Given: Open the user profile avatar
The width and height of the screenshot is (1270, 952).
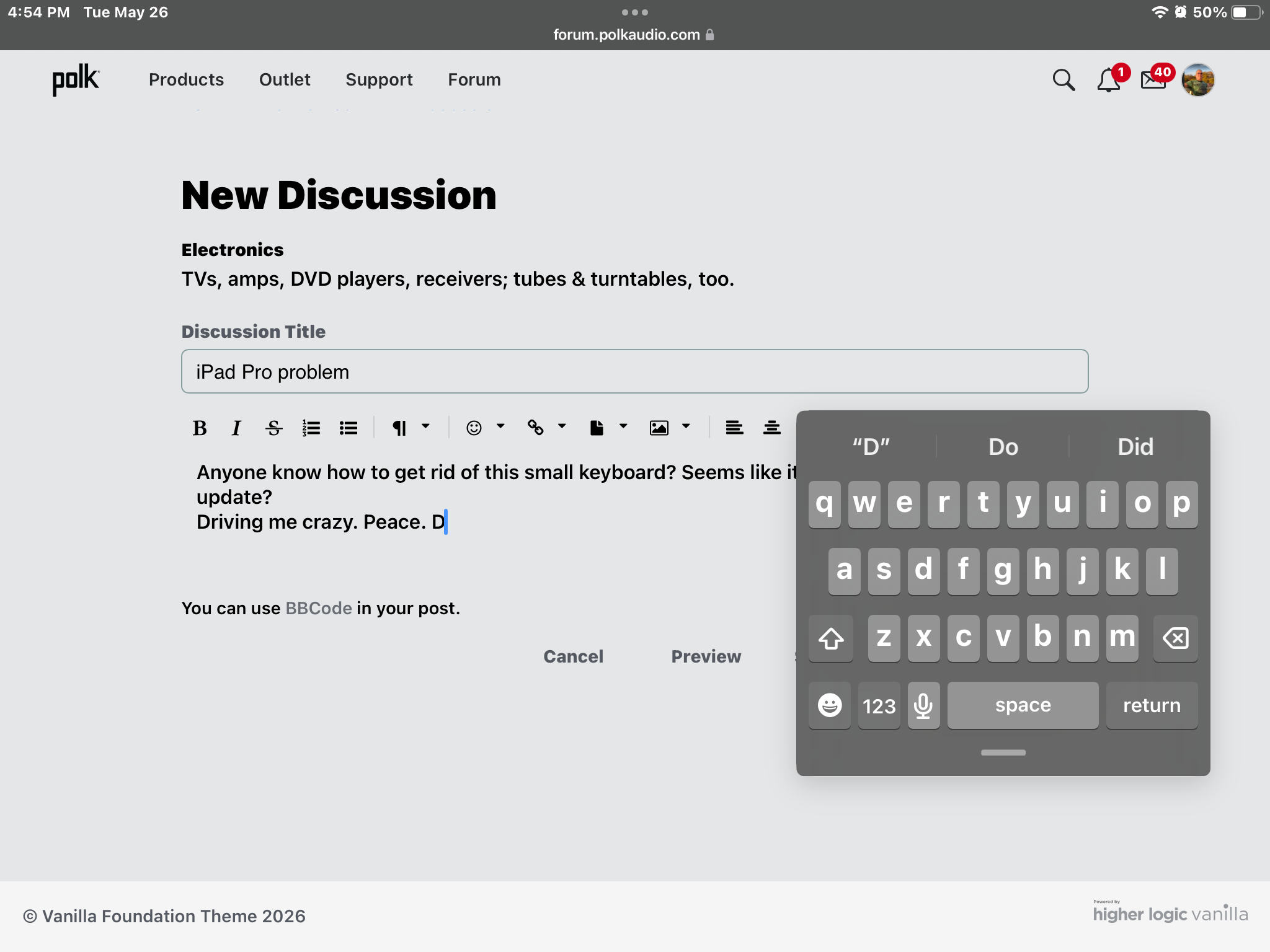Looking at the screenshot, I should [x=1198, y=80].
